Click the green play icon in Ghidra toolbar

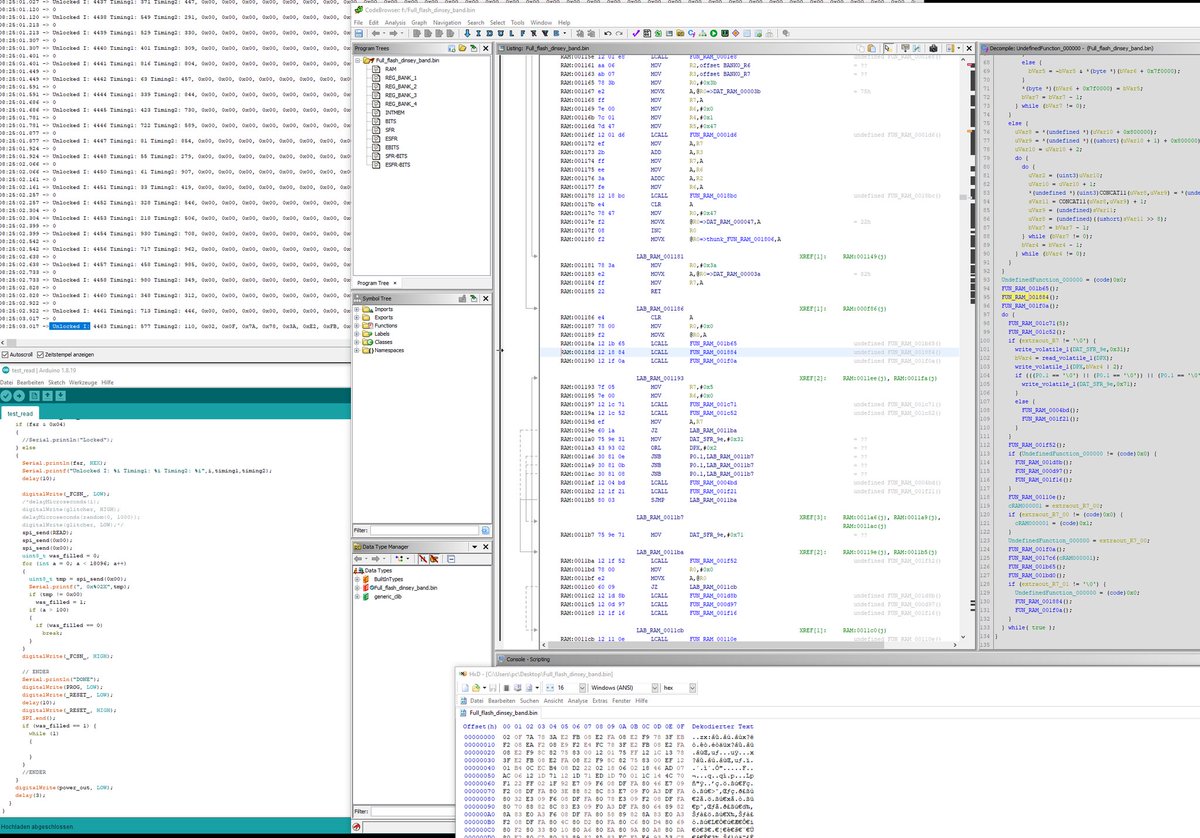pos(713,33)
